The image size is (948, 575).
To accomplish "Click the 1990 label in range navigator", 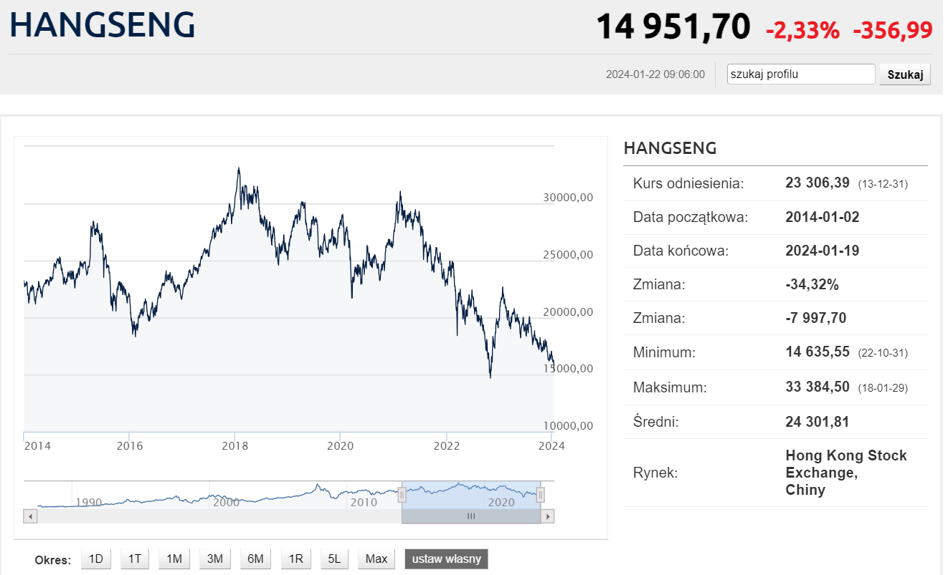I will pos(89,502).
